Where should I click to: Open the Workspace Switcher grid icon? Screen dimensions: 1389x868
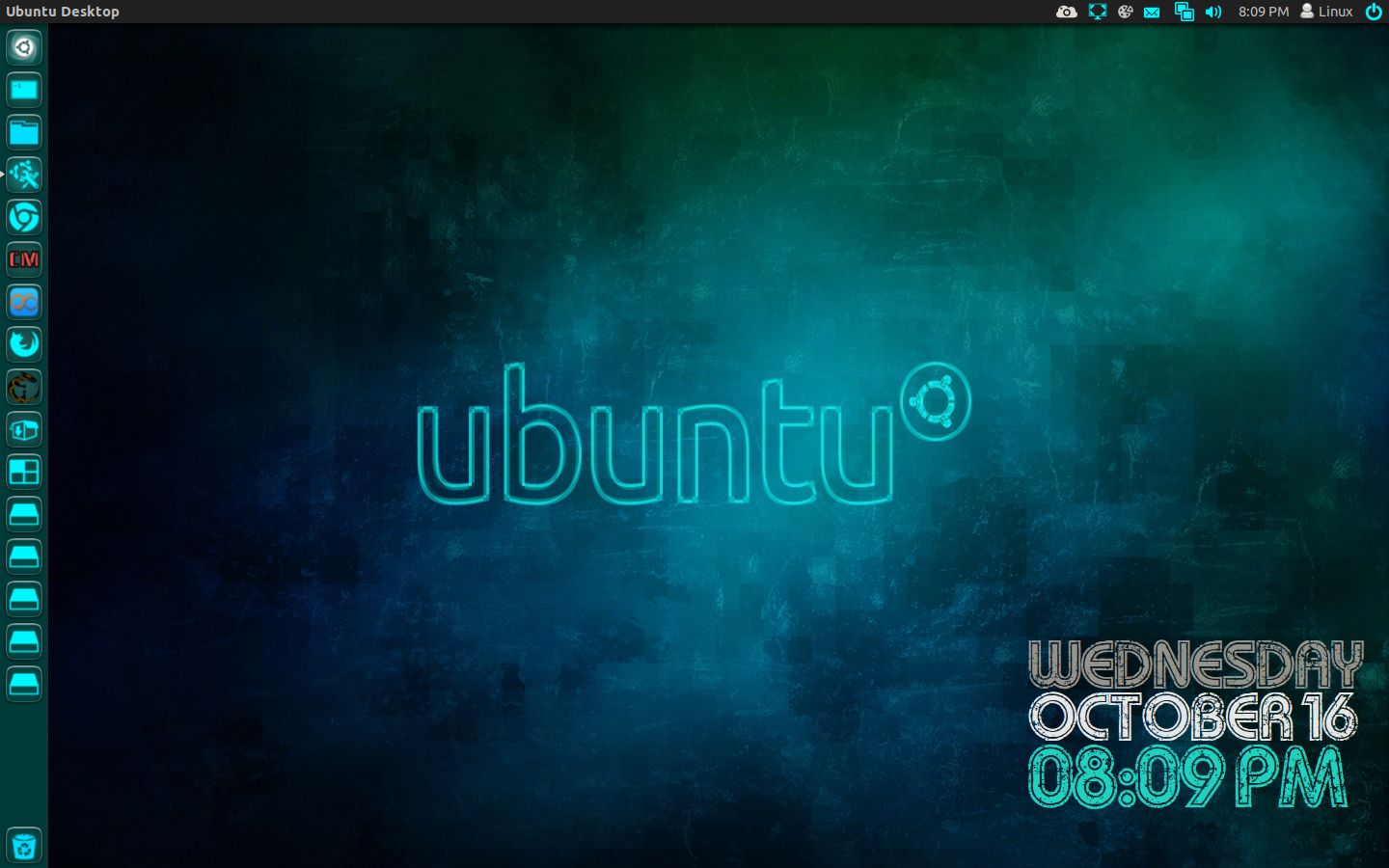click(x=24, y=472)
